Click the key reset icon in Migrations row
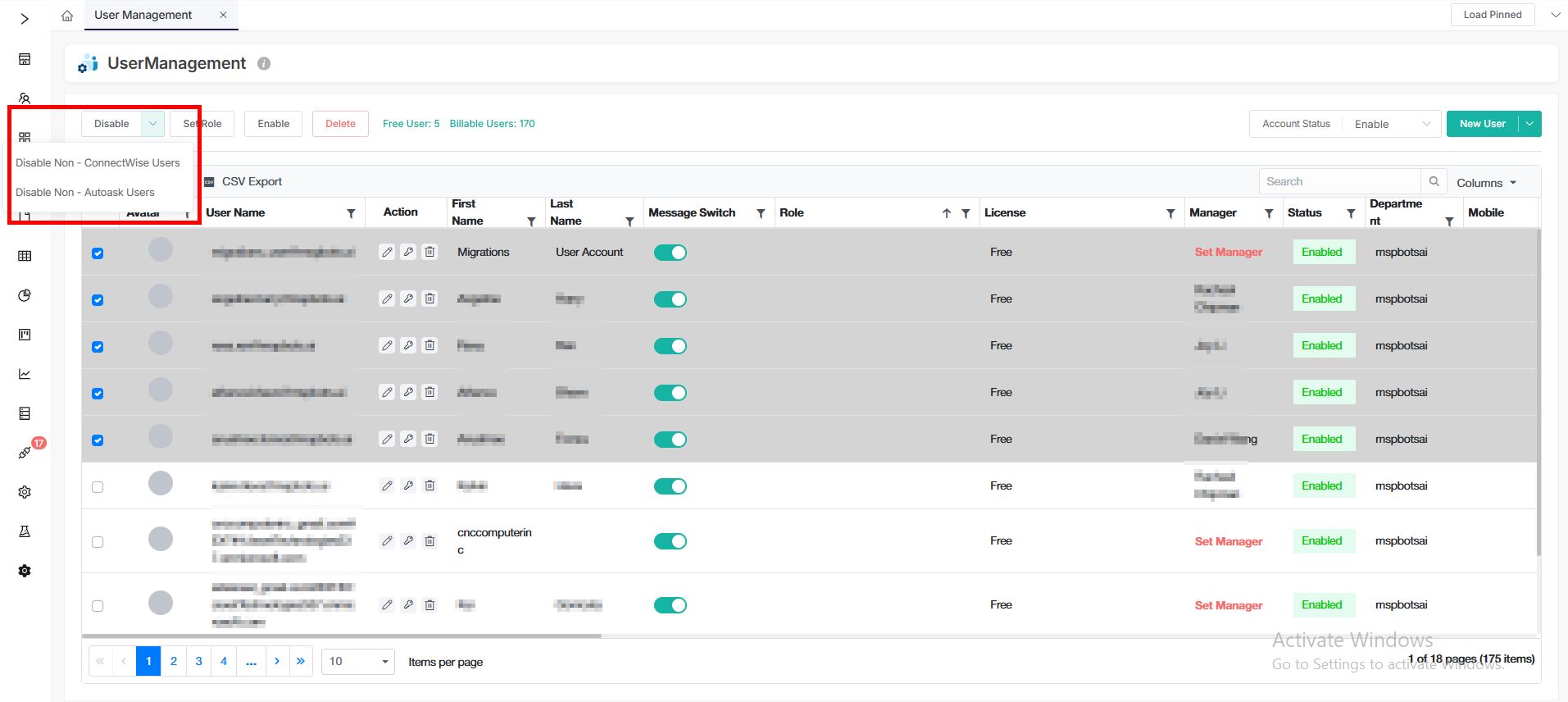 (408, 253)
